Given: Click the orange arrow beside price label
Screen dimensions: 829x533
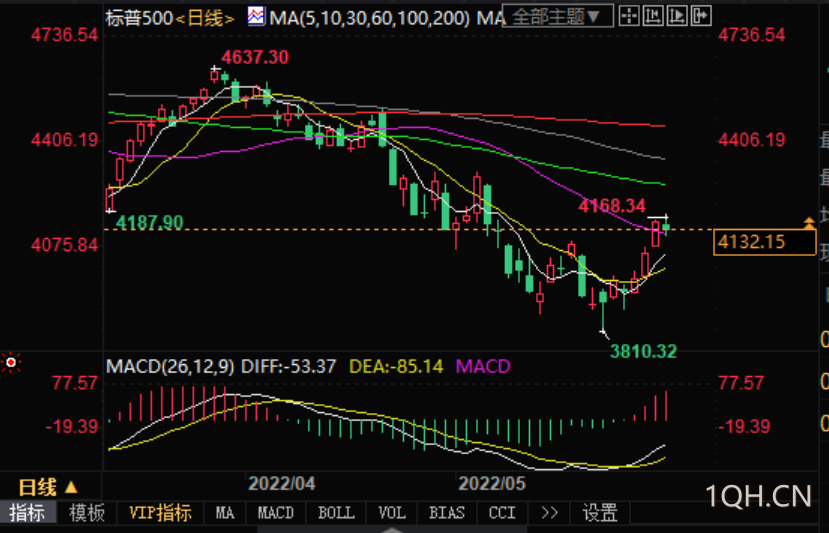Looking at the screenshot, I should (809, 223).
